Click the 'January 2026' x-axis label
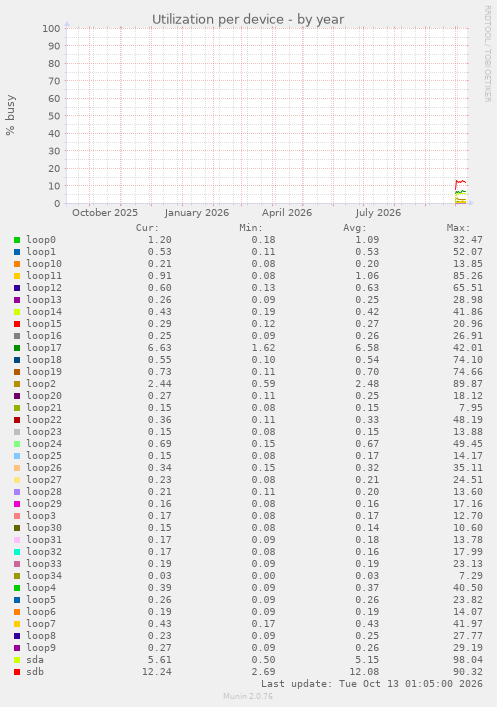 point(197,213)
